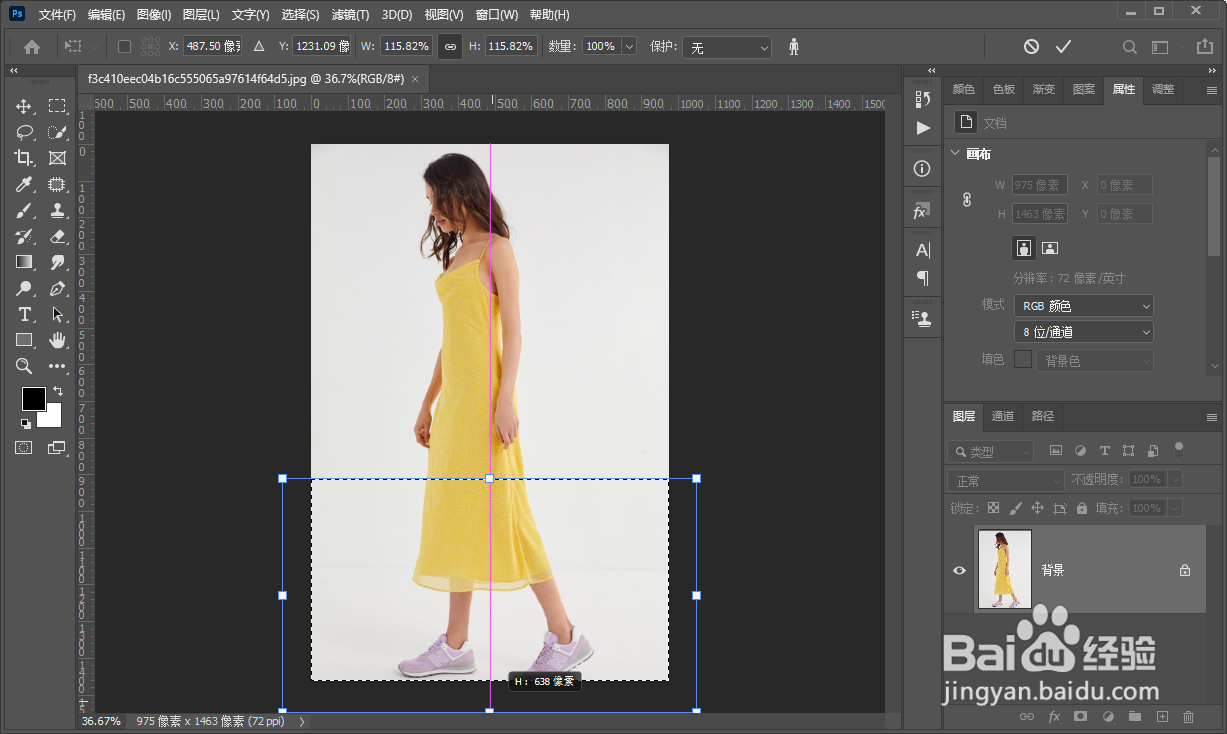
Task: Commit the transform with the checkmark
Action: (x=1063, y=47)
